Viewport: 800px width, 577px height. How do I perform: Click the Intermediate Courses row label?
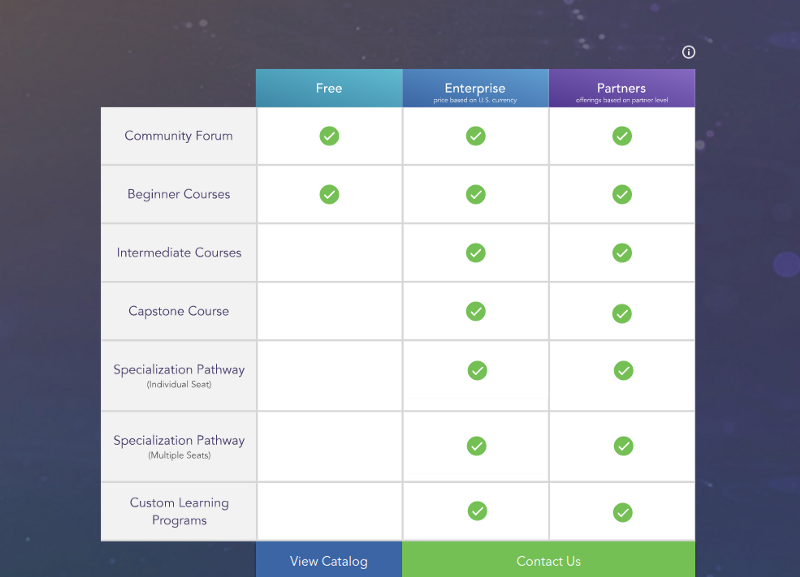coord(179,253)
